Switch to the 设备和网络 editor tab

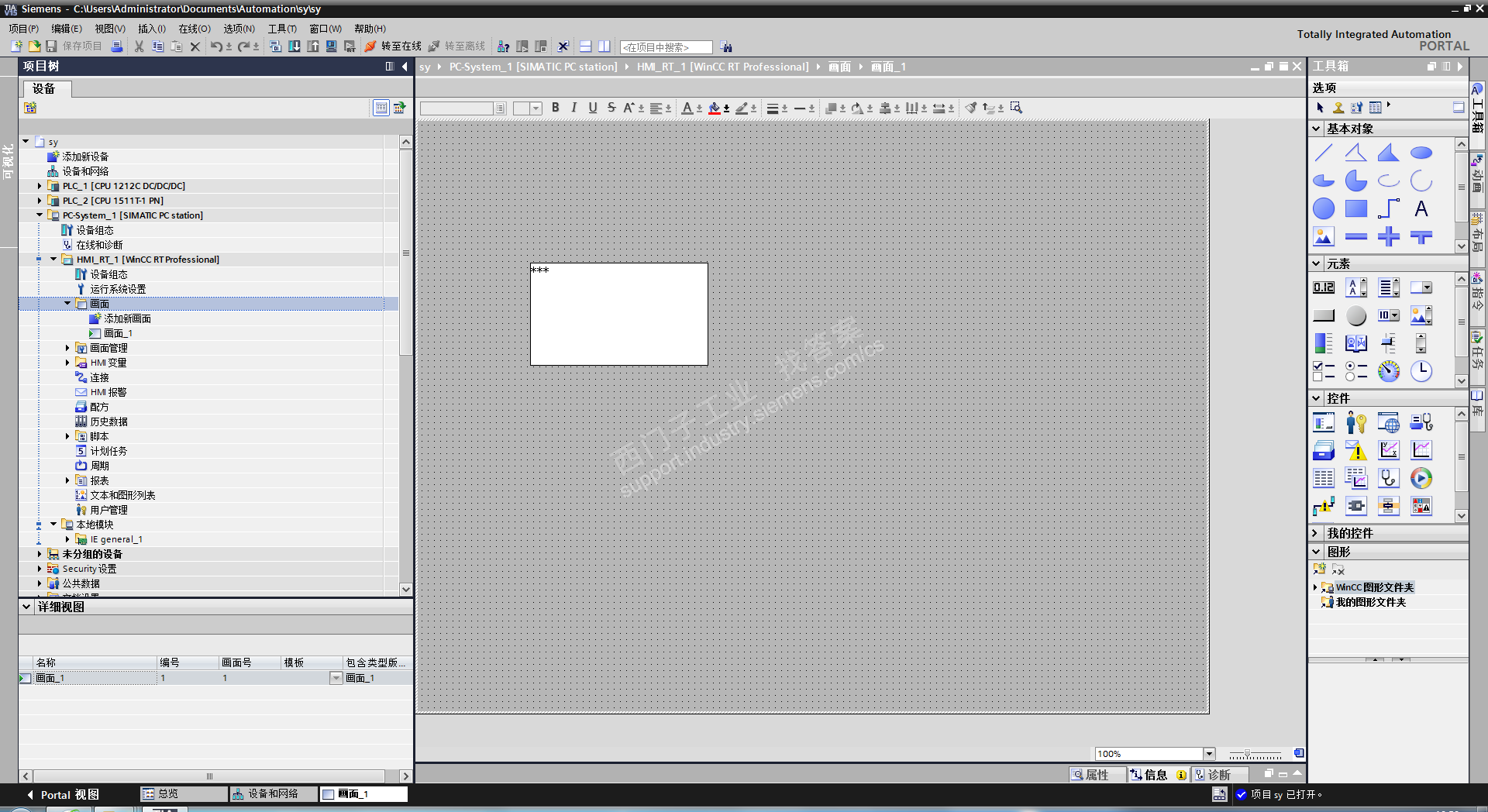tap(274, 794)
